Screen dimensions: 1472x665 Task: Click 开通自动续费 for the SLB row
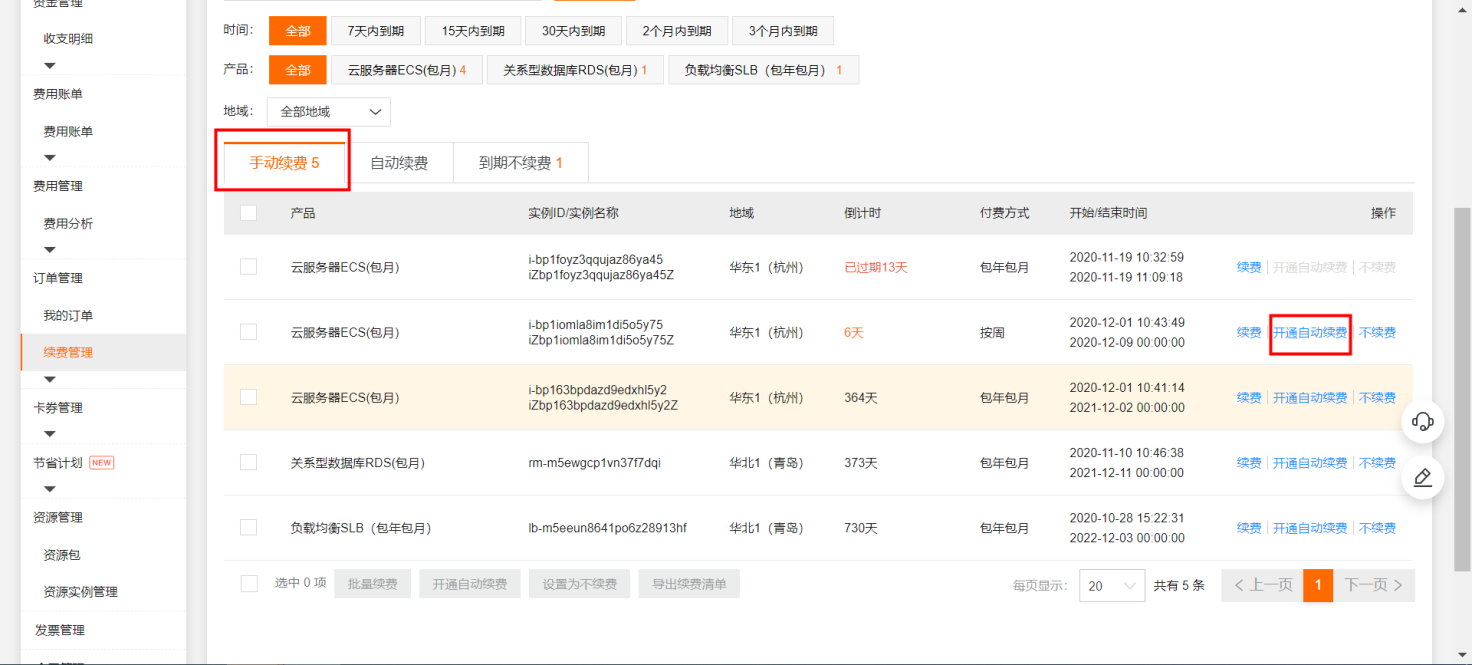1310,527
